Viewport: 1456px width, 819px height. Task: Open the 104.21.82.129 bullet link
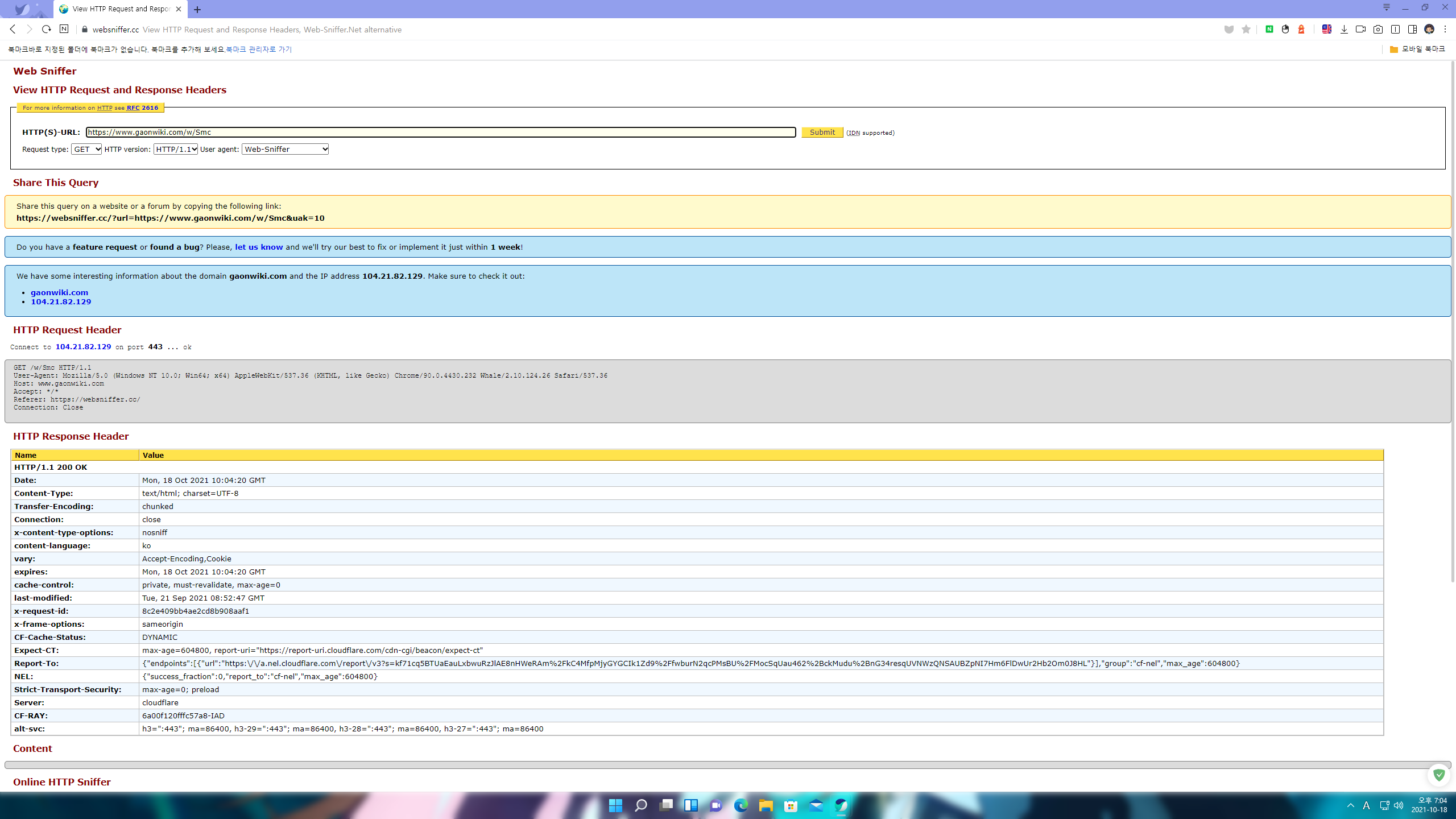point(61,301)
